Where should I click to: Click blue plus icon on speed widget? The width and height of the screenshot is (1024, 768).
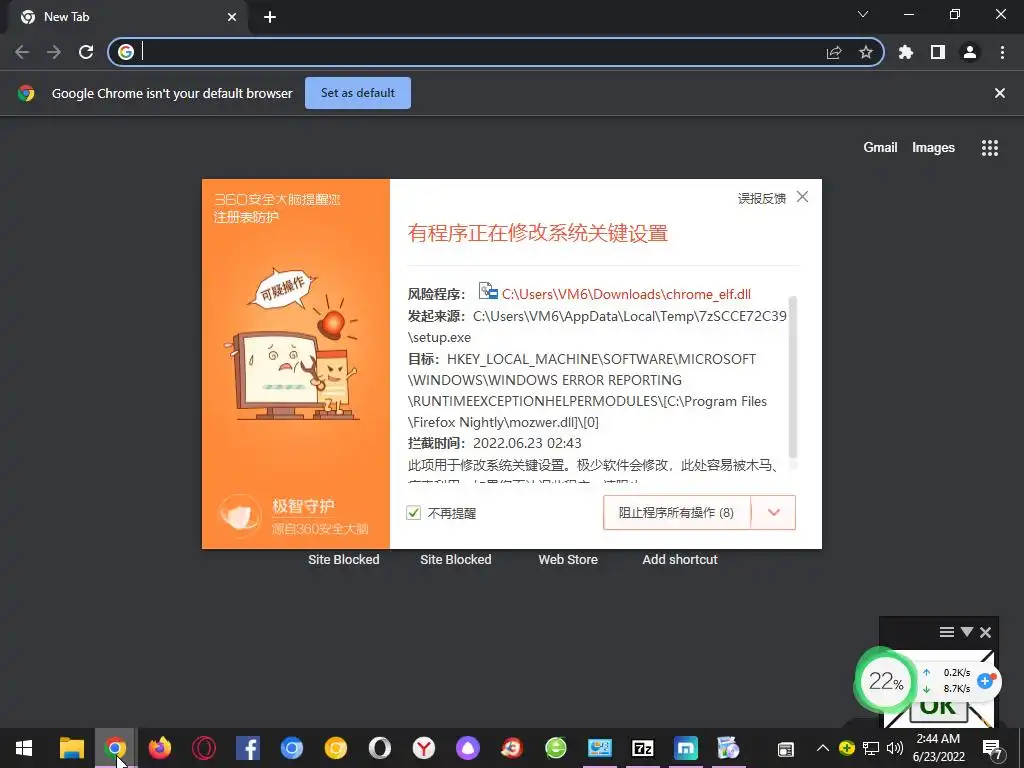(985, 681)
